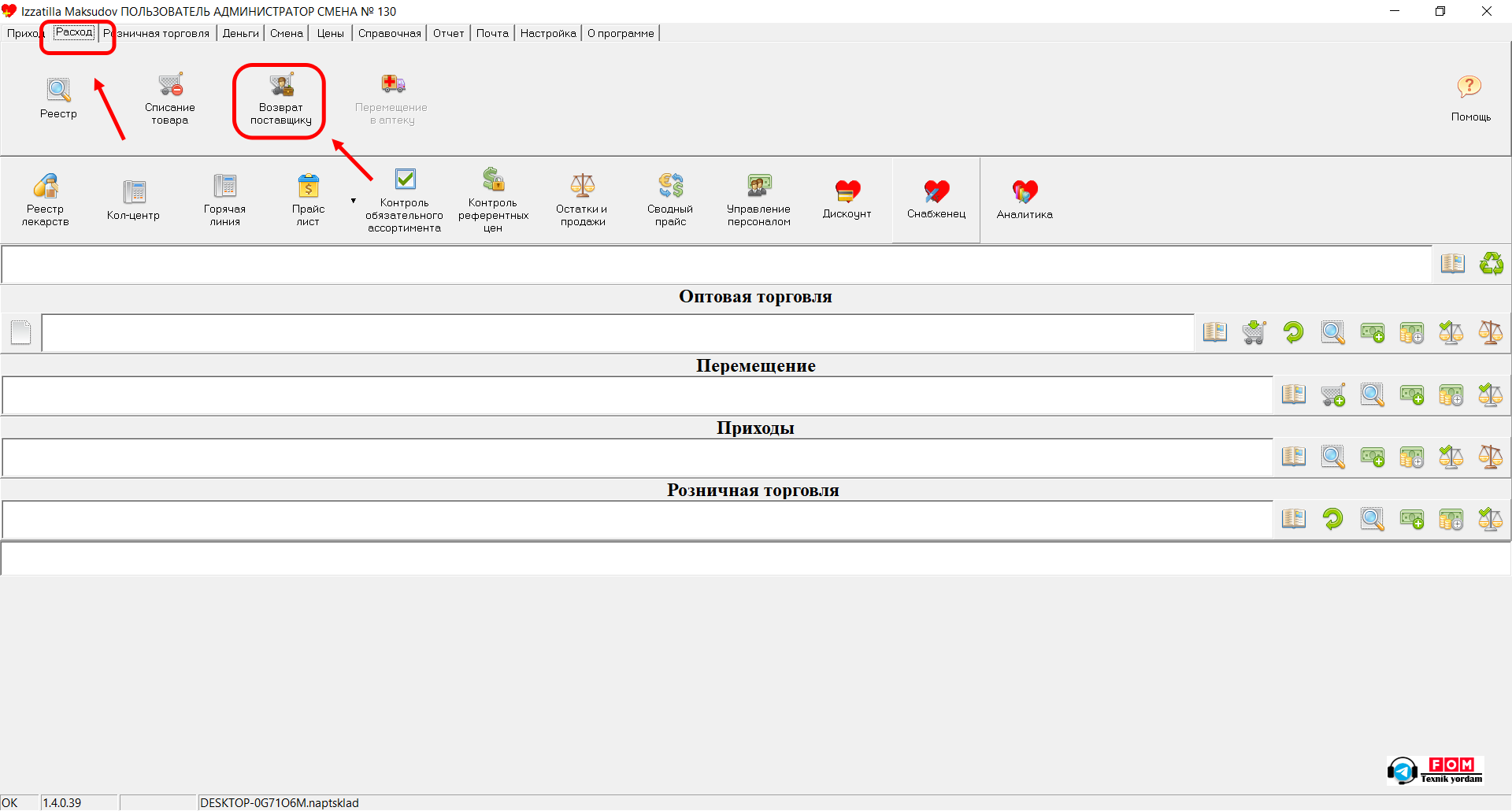Viewport: 1512px width, 811px height.
Task: Open the FOM Texnik yordam support link
Action: point(1436,770)
